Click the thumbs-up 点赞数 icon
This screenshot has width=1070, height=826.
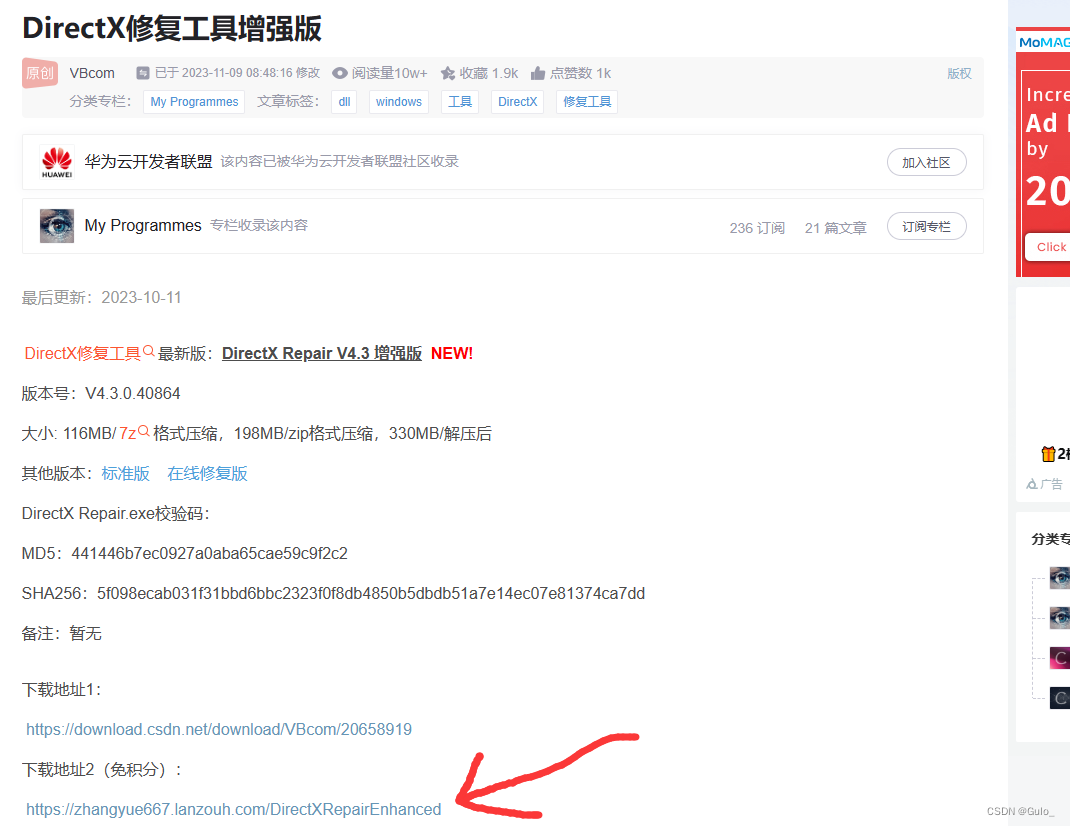pyautogui.click(x=538, y=73)
